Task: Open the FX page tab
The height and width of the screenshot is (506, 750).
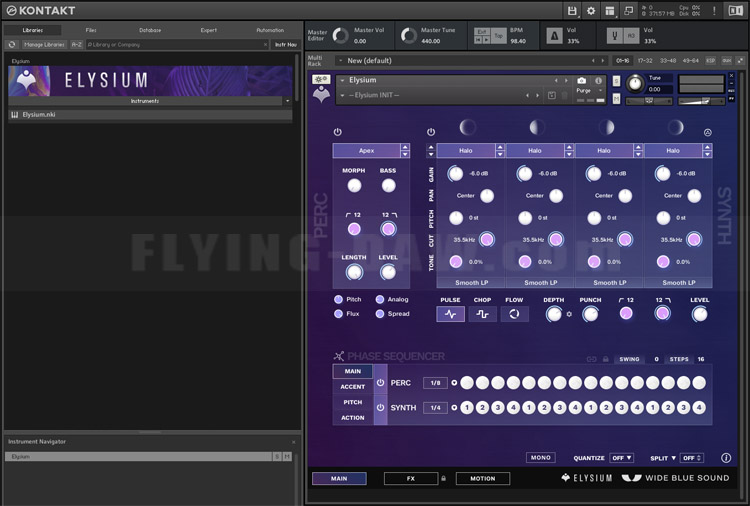Action: pos(411,478)
